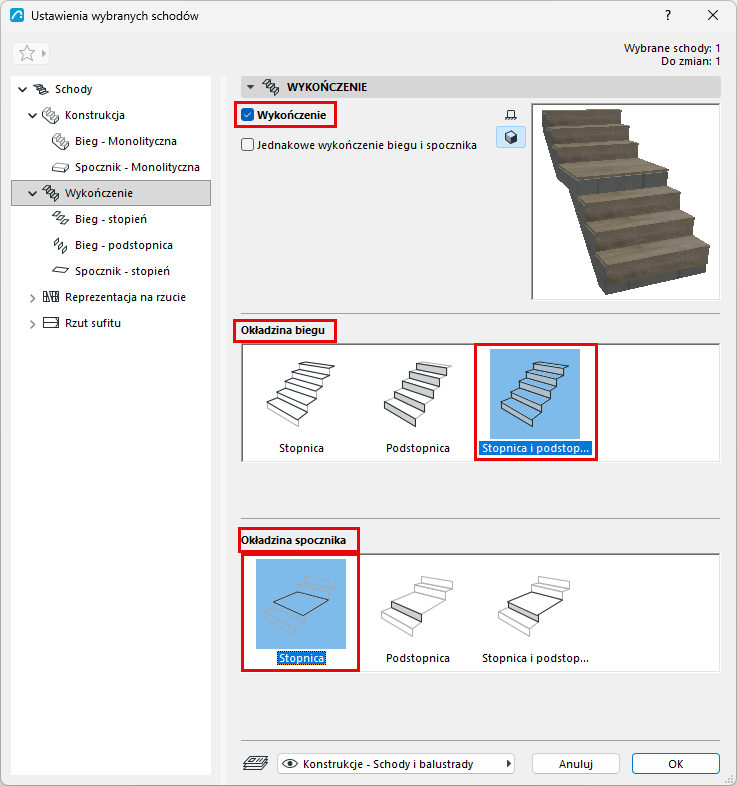Open Spocznik - stopień page
The width and height of the screenshot is (737, 786).
click(122, 272)
